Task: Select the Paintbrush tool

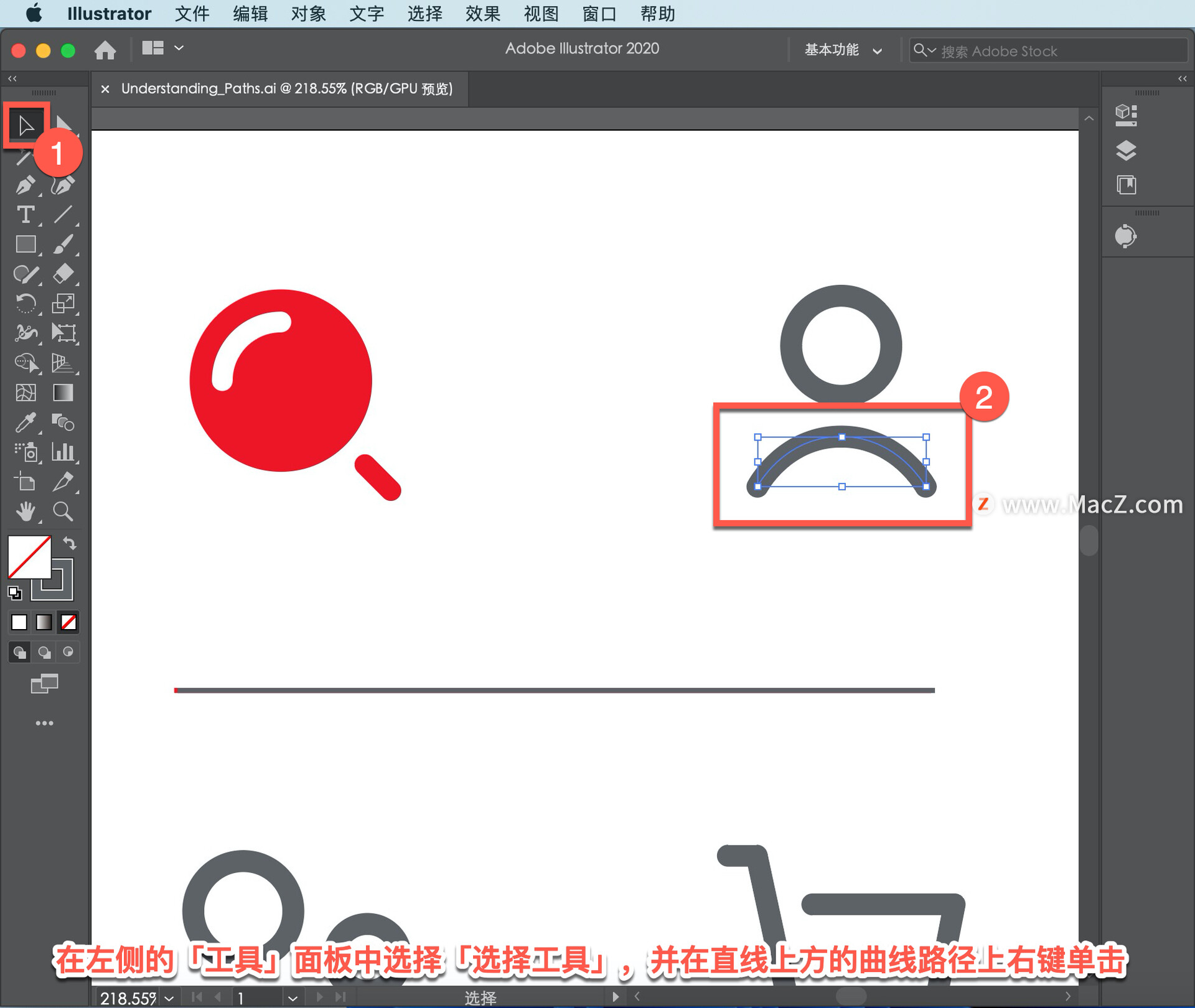Action: click(x=63, y=245)
